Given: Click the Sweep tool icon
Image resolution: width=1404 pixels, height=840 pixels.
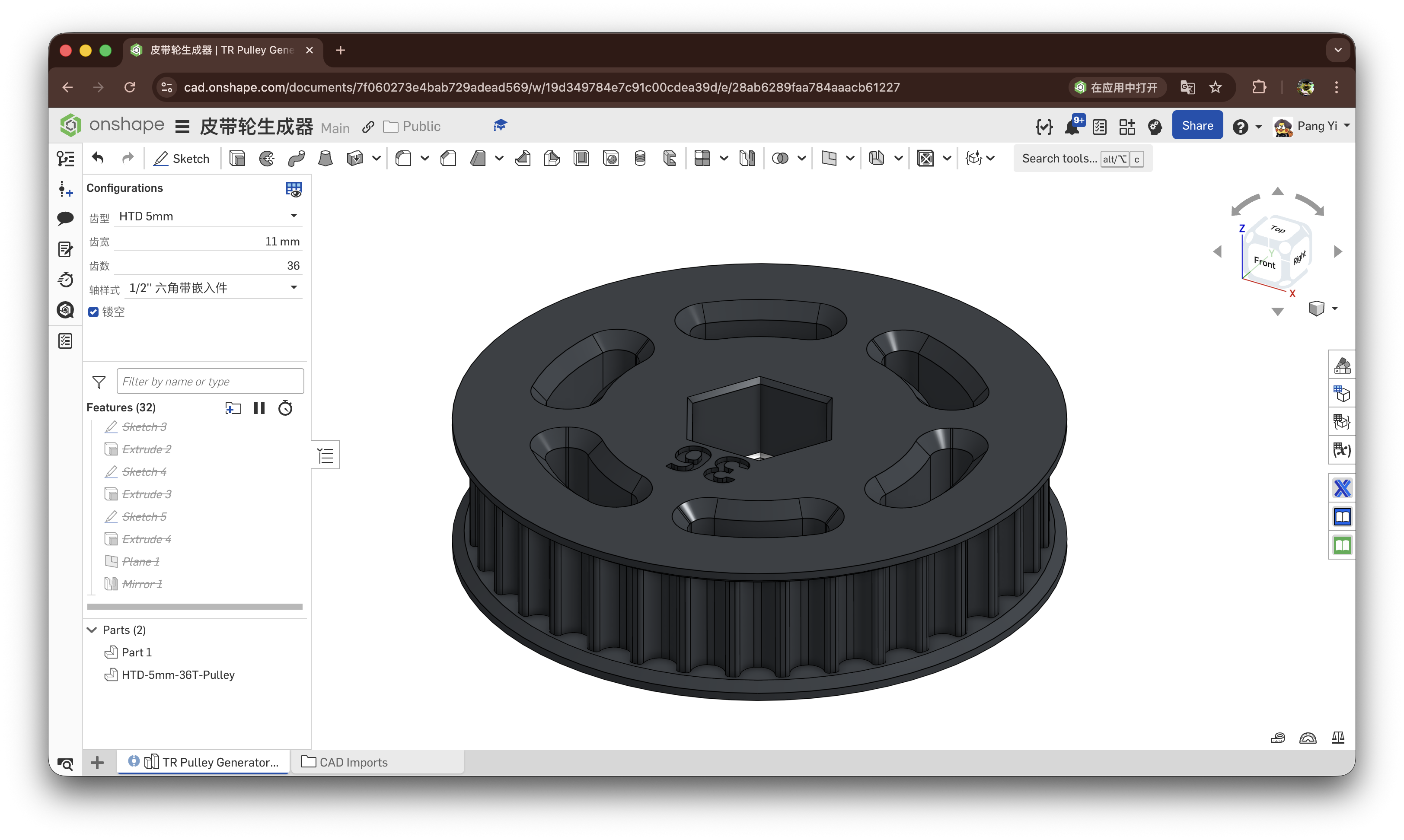Looking at the screenshot, I should tap(296, 159).
